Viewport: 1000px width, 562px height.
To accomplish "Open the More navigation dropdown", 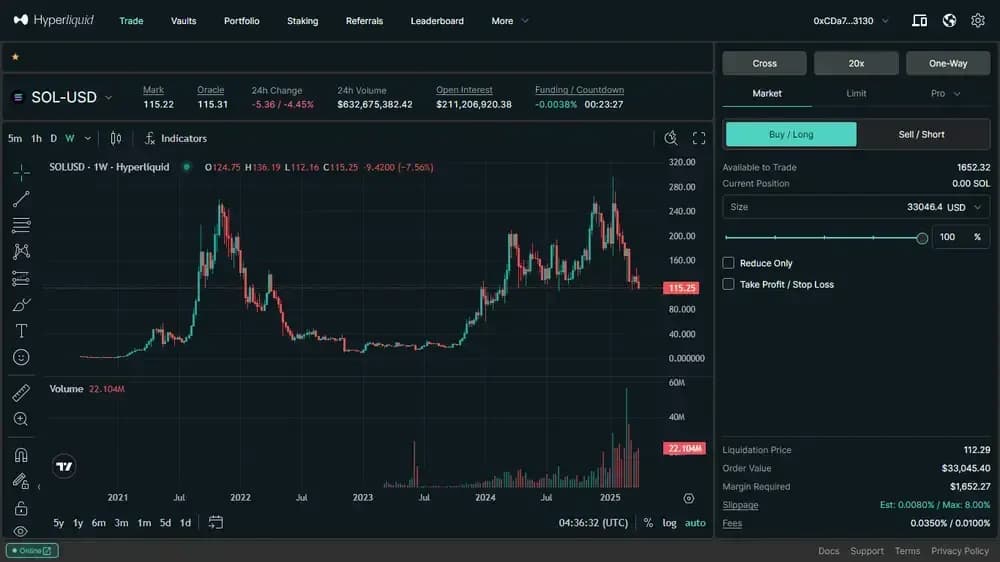I will tap(510, 21).
